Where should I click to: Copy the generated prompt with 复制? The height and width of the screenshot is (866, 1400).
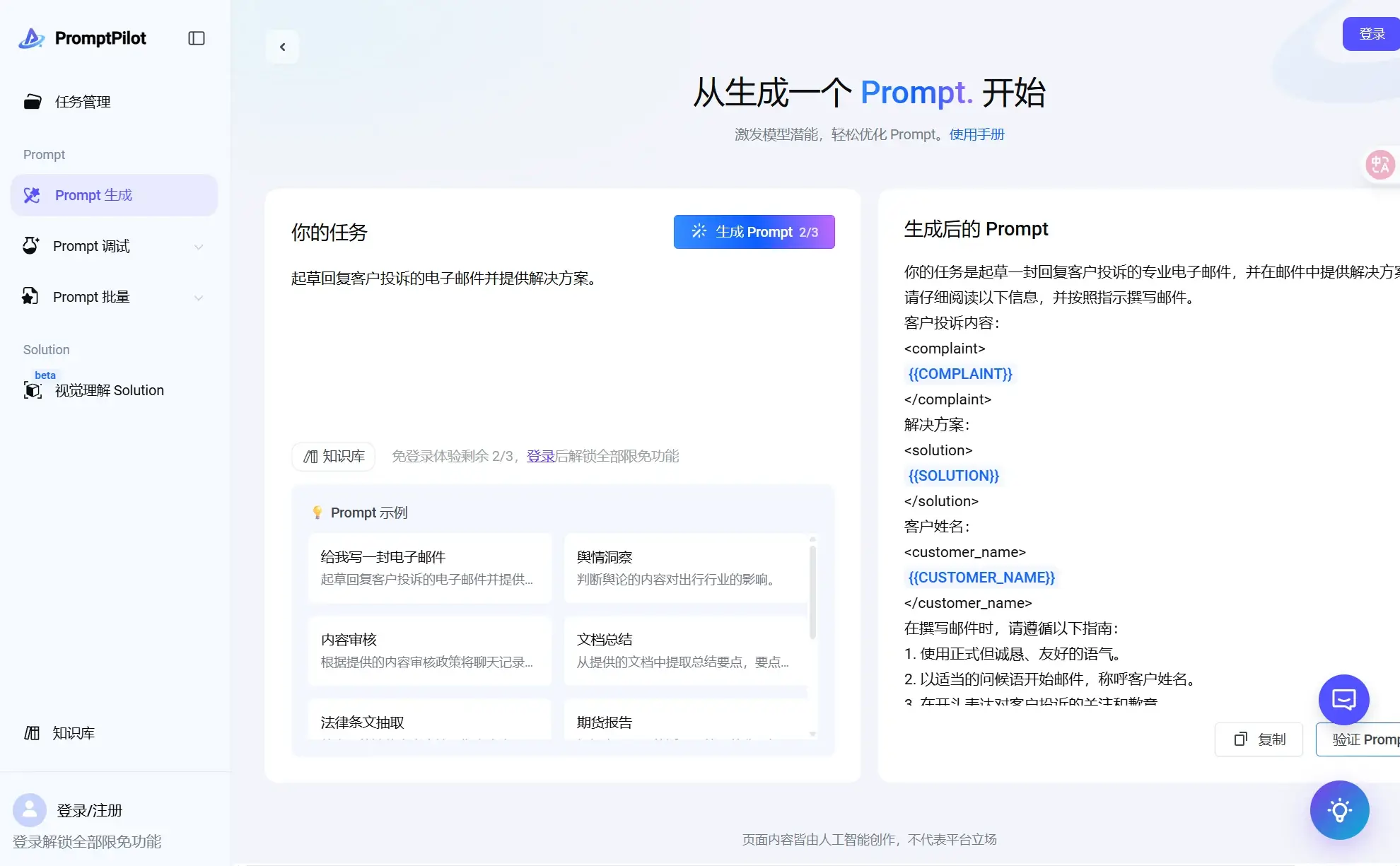pos(1259,739)
